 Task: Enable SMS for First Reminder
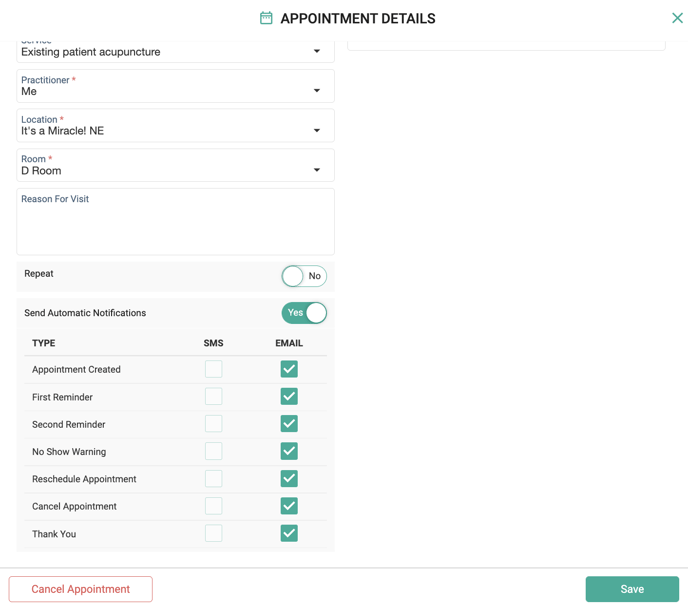coord(213,397)
